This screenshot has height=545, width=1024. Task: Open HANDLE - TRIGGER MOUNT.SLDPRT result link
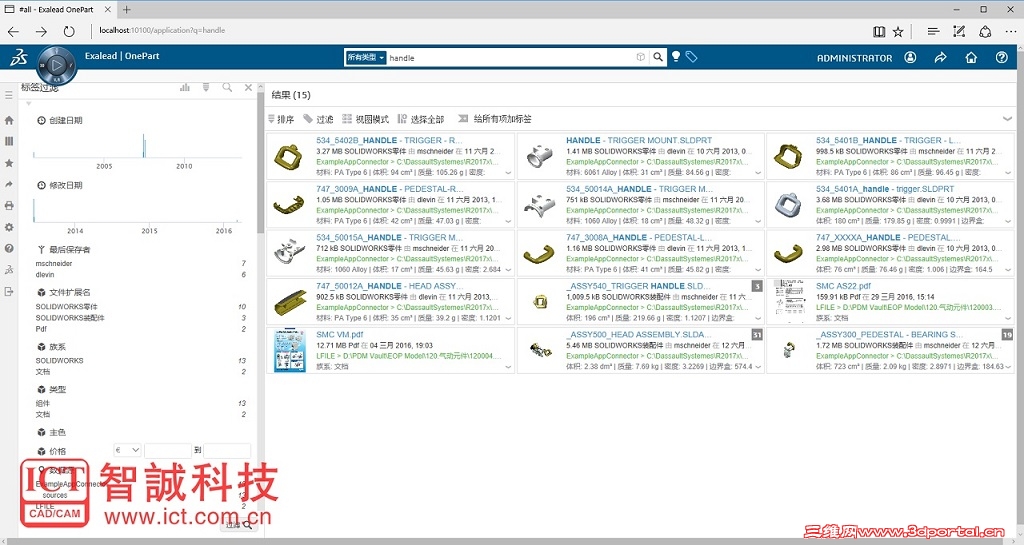pyautogui.click(x=639, y=140)
